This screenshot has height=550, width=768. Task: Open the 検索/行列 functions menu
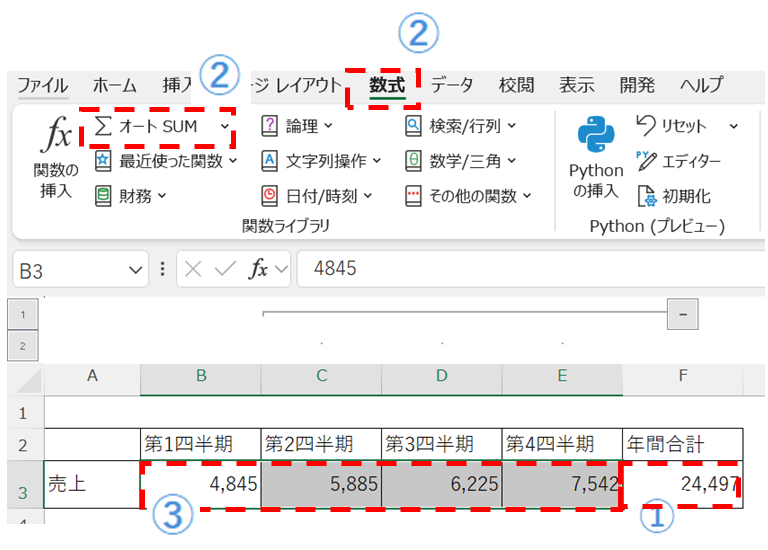(460, 126)
